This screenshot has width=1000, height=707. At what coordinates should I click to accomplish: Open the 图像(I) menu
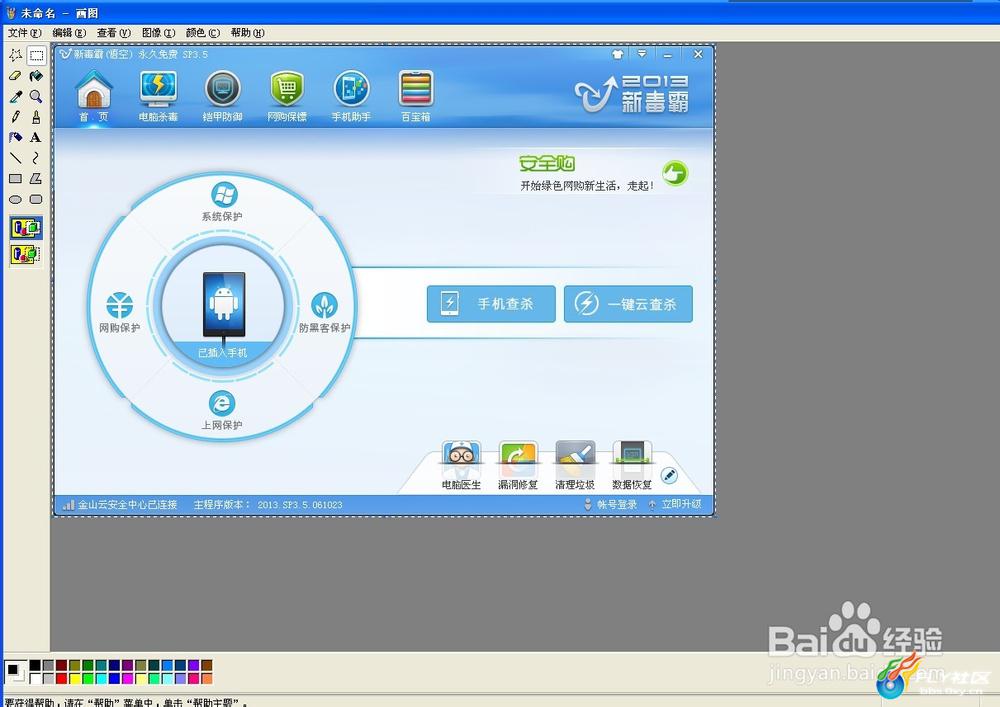click(x=158, y=33)
